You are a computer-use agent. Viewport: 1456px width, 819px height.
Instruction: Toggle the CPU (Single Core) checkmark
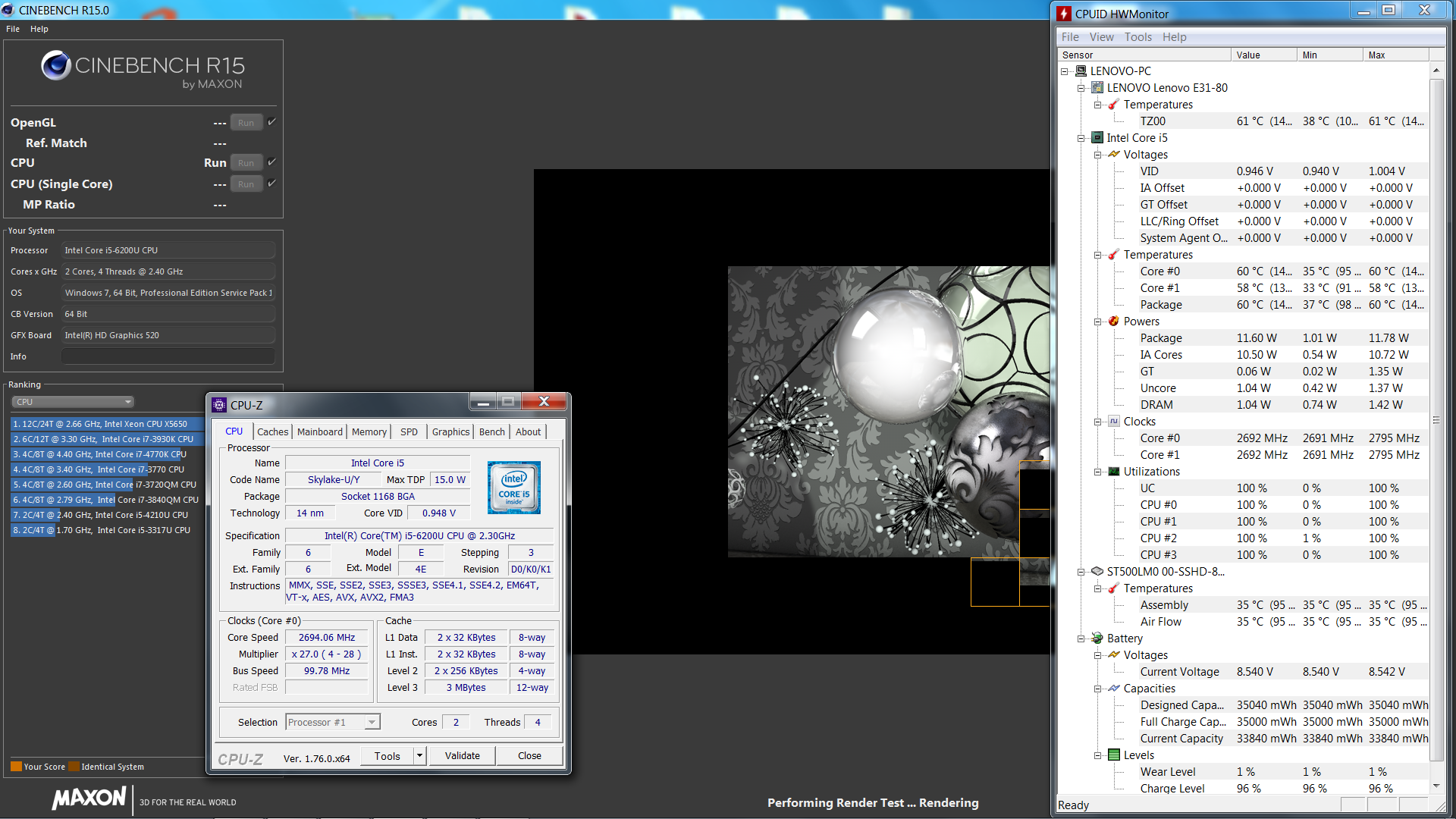coord(272,184)
